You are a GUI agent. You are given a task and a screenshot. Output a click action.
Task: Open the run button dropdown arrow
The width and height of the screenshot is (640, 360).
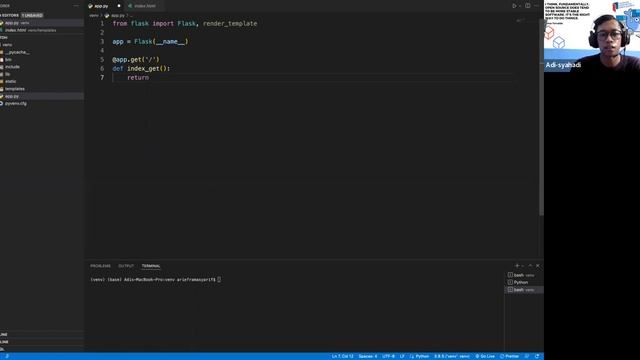(x=520, y=6)
